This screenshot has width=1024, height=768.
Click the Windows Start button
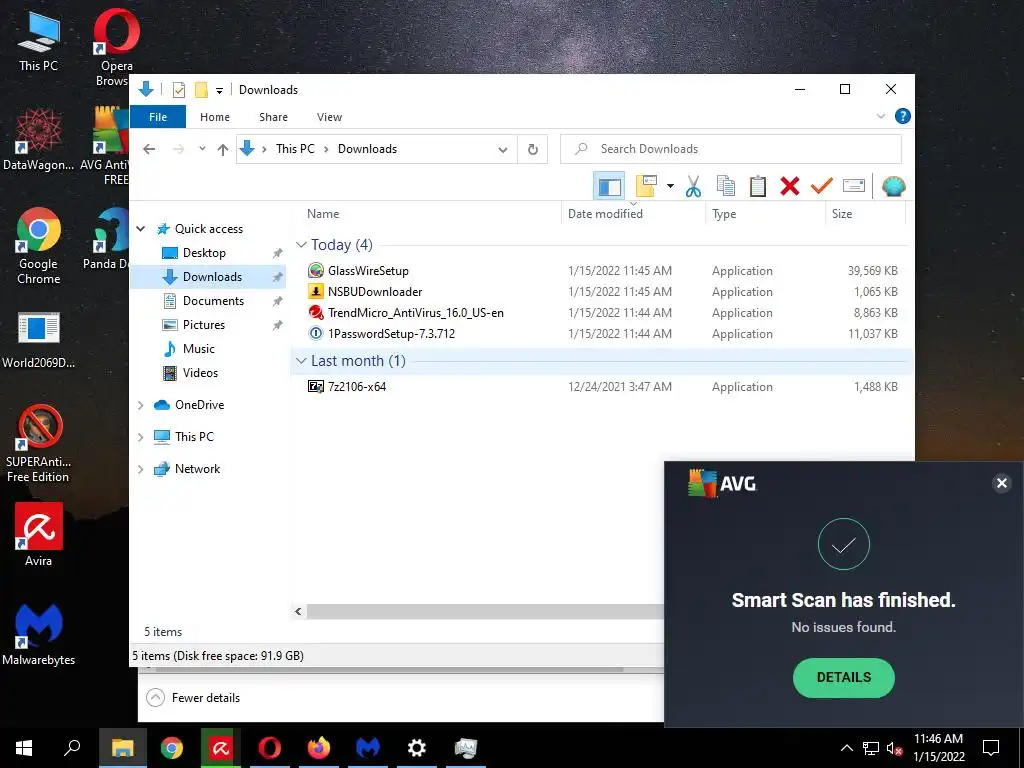coord(24,748)
